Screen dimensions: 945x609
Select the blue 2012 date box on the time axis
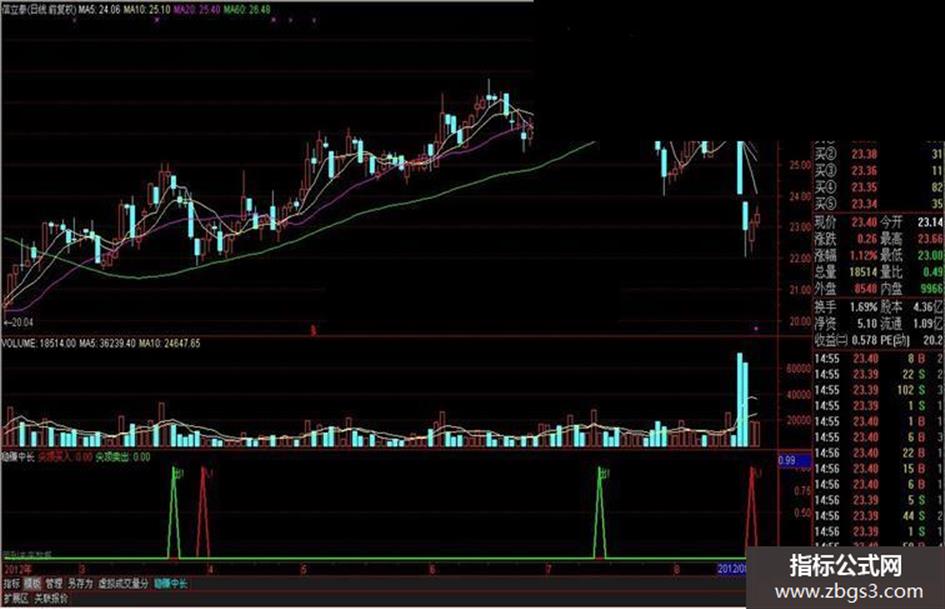[x=731, y=569]
